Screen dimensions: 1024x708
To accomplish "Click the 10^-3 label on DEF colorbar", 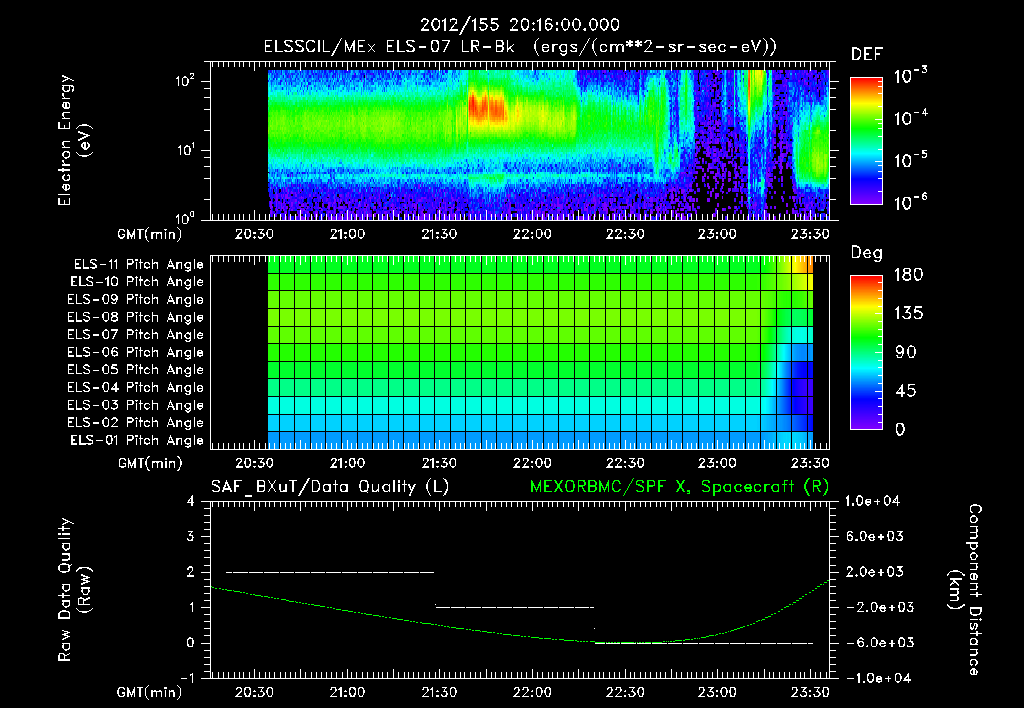I will [910, 76].
